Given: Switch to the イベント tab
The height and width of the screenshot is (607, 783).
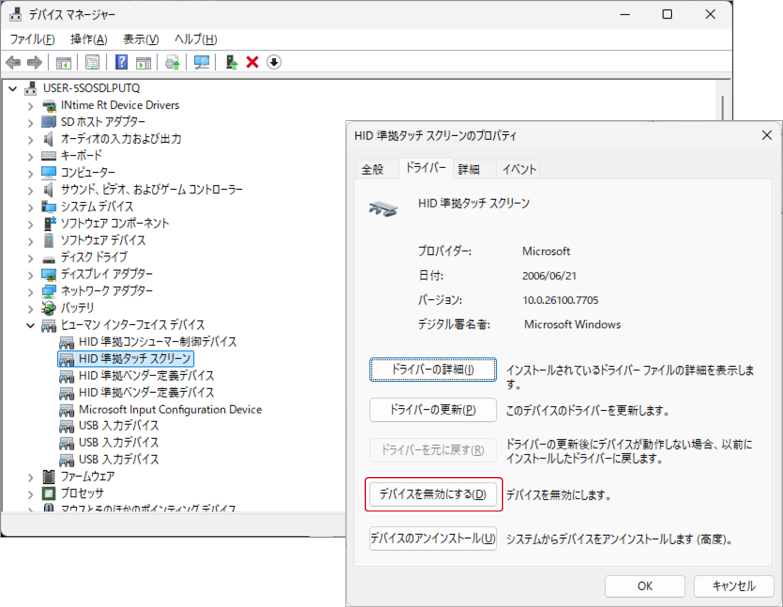Looking at the screenshot, I should (519, 170).
